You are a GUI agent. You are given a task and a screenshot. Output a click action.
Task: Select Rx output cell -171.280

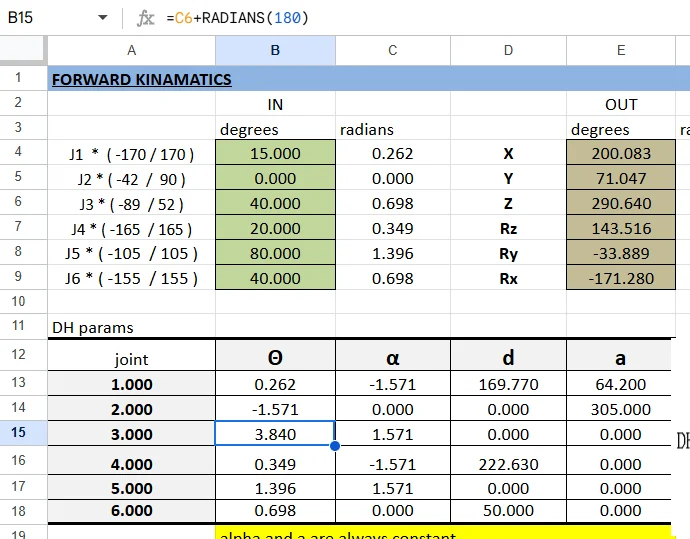621,277
